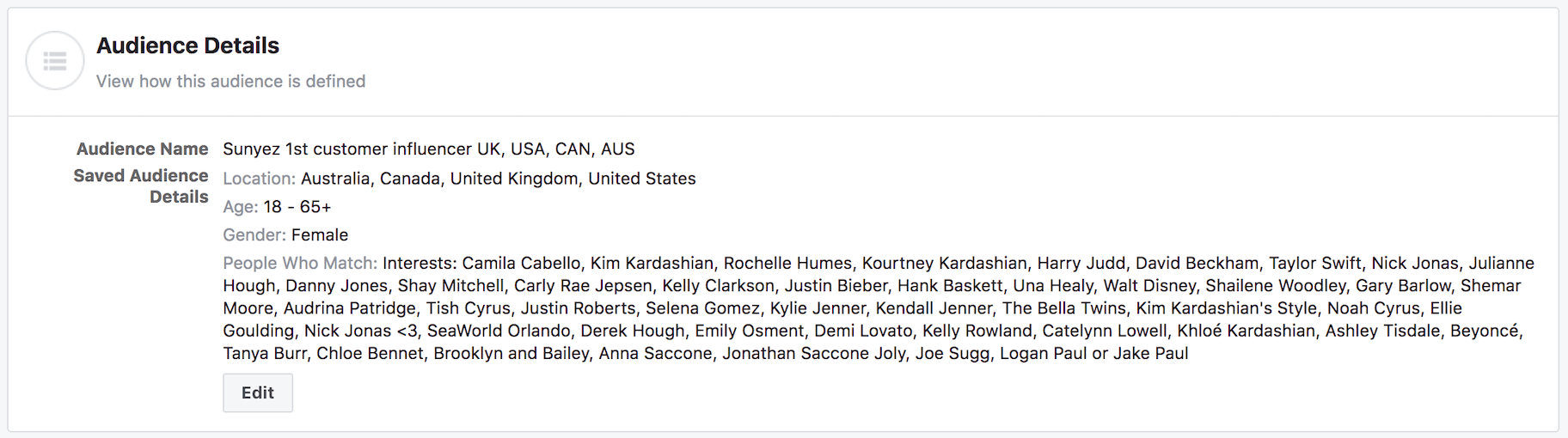Click the SeaWorld Orlando interest
The width and height of the screenshot is (1568, 438).
[x=499, y=331]
